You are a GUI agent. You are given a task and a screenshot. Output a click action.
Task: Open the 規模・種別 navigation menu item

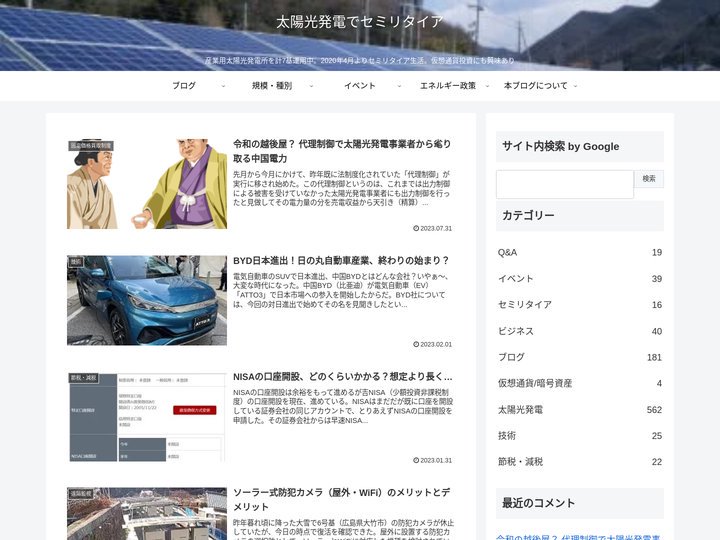[272, 85]
